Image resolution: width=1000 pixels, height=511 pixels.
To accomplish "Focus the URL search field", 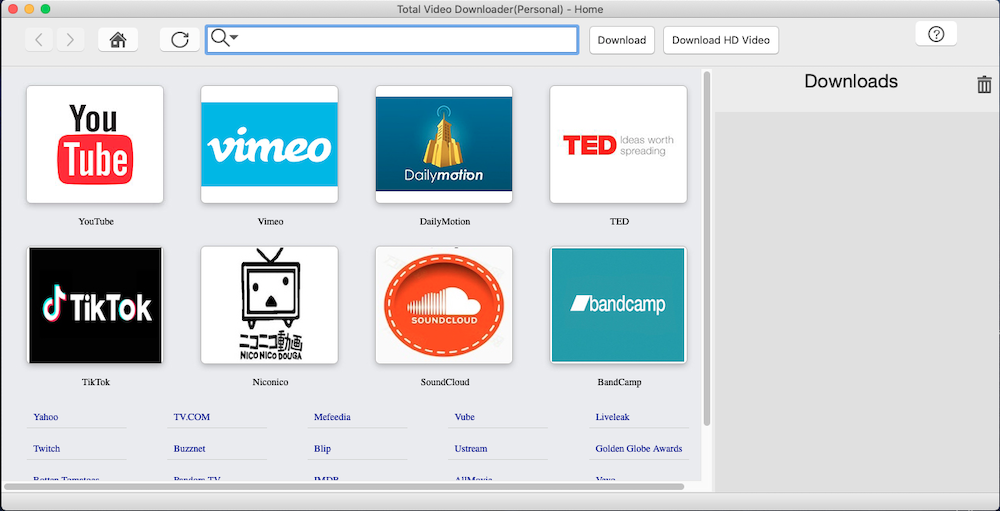I will click(x=392, y=40).
